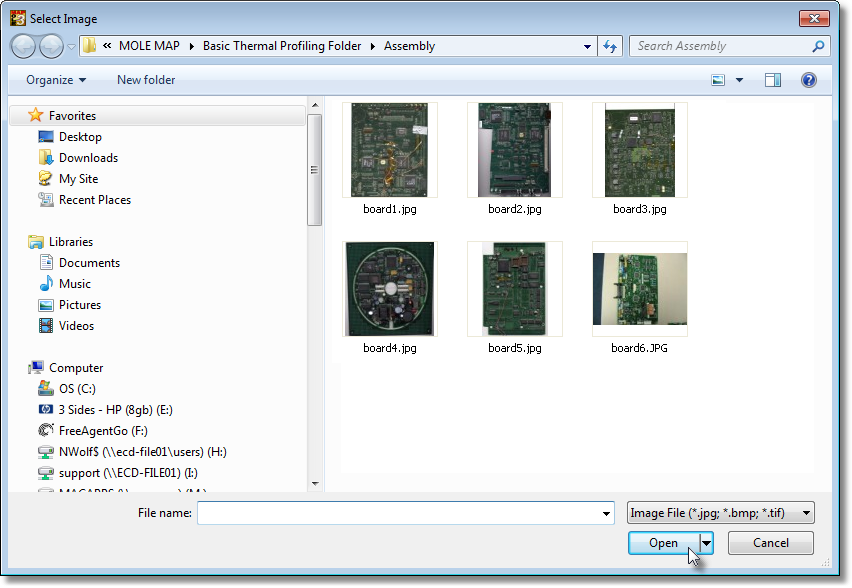Select Libraries in navigation pane

click(71, 242)
